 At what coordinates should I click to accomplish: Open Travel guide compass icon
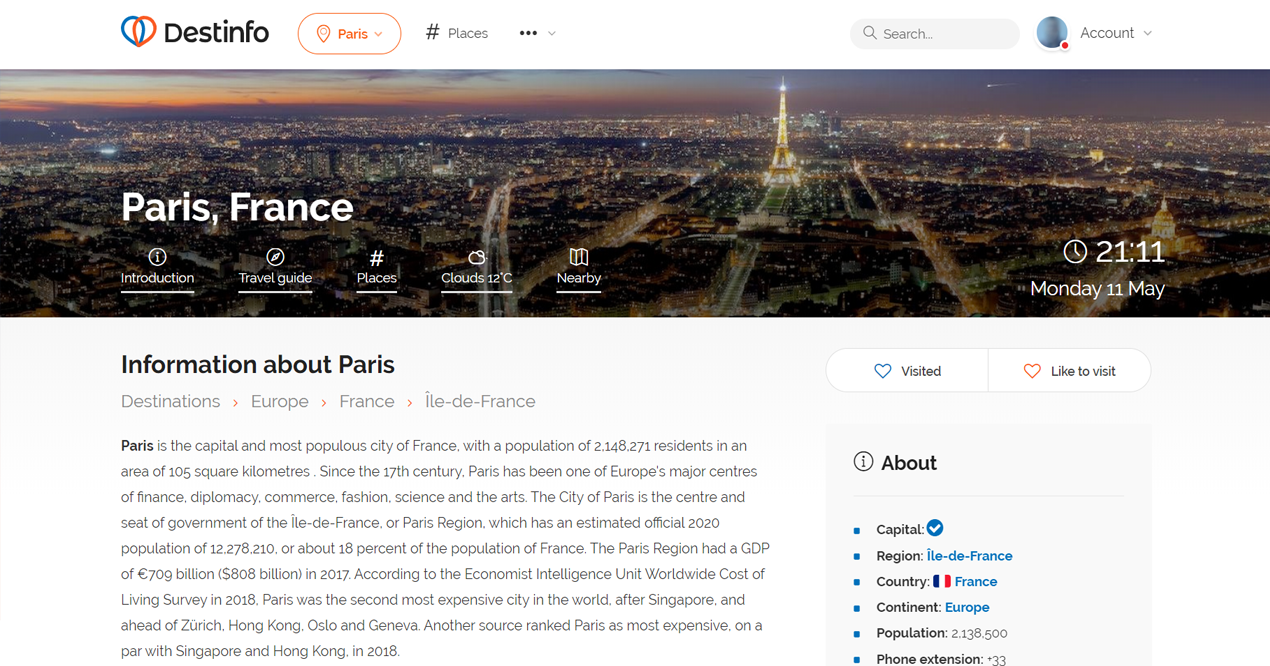pyautogui.click(x=275, y=257)
